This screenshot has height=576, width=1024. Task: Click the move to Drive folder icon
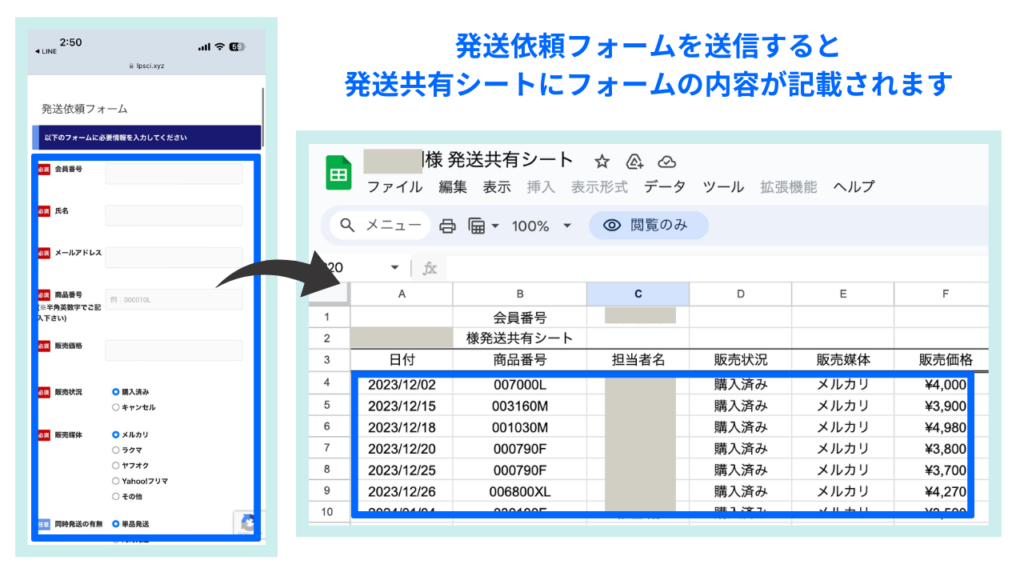634,161
